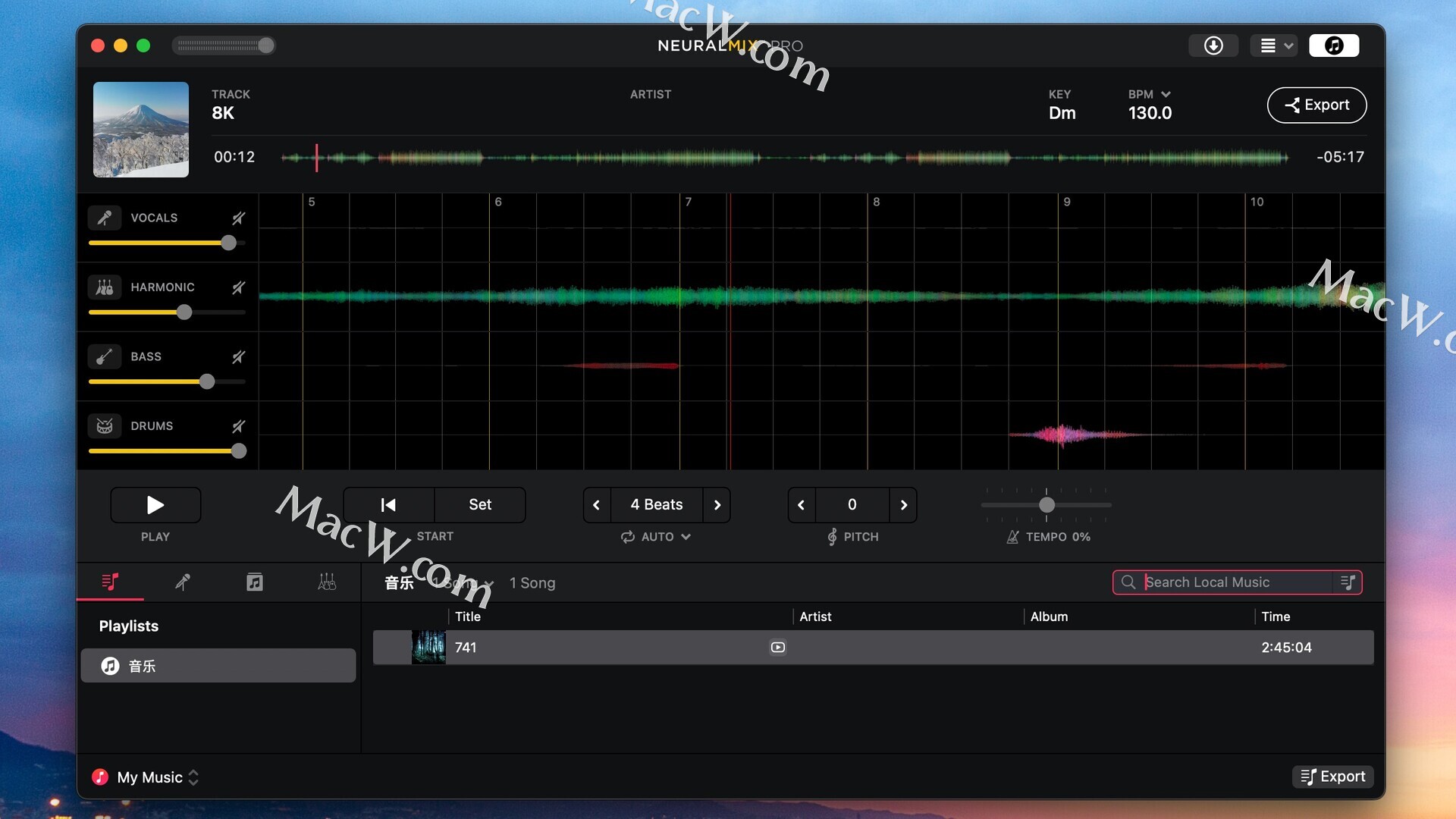Click the metronome Tempo icon
Image resolution: width=1456 pixels, height=819 pixels.
click(x=1012, y=537)
